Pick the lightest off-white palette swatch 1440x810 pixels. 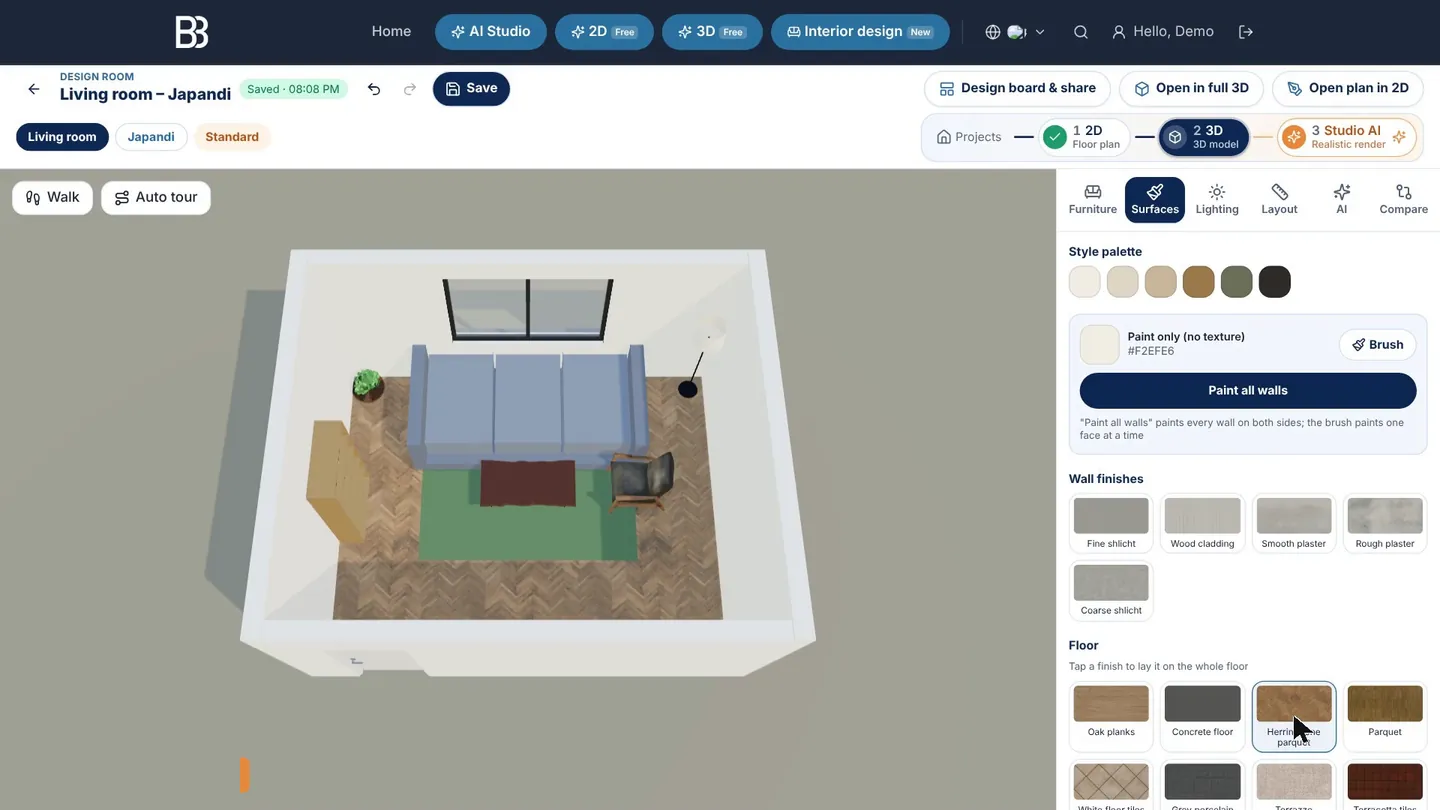coord(1085,282)
